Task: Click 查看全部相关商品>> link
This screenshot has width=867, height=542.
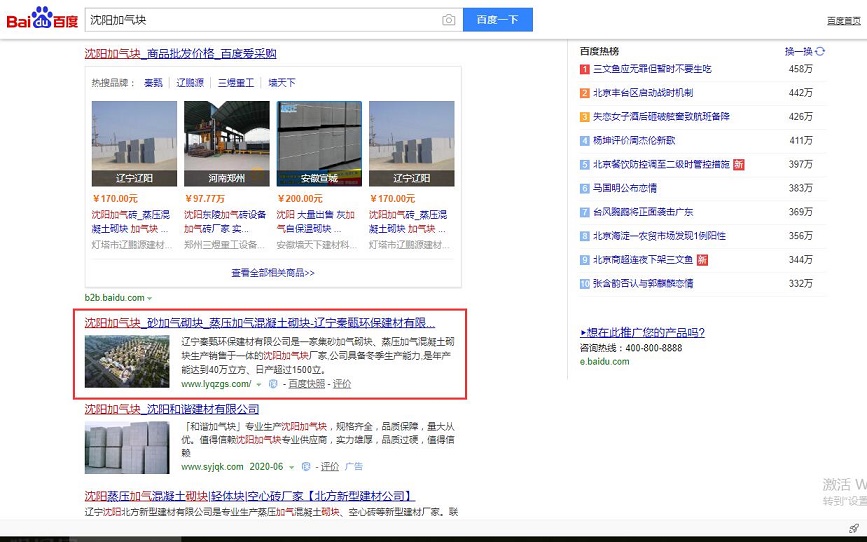Action: pyautogui.click(x=273, y=273)
